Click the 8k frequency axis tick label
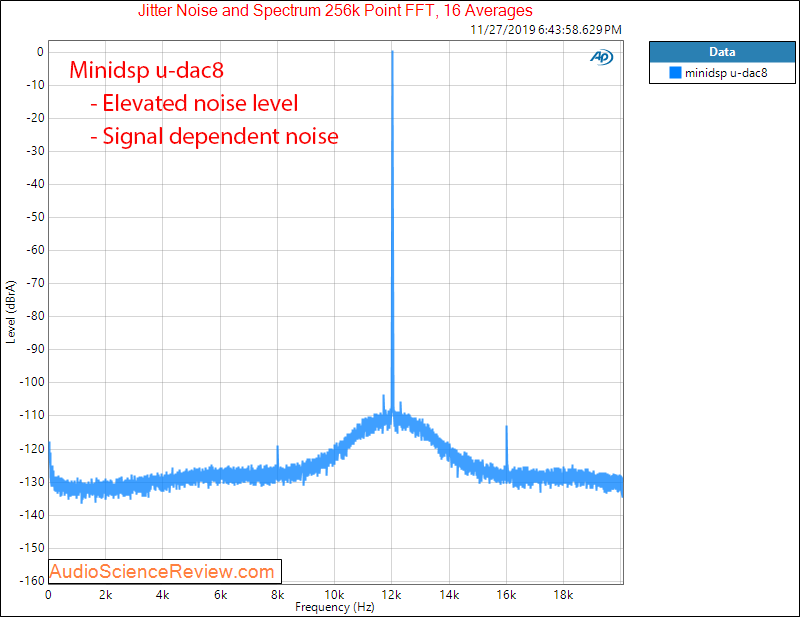This screenshot has width=800, height=617. click(278, 595)
